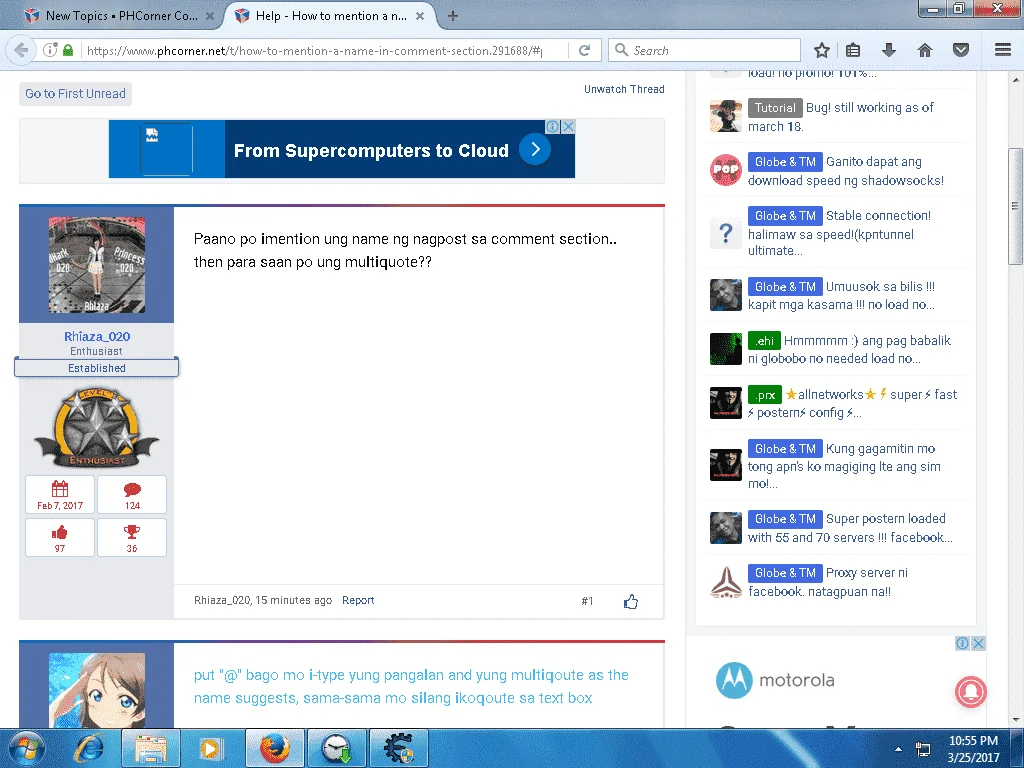
Task: Click the .ehi tag label
Action: 764,340
